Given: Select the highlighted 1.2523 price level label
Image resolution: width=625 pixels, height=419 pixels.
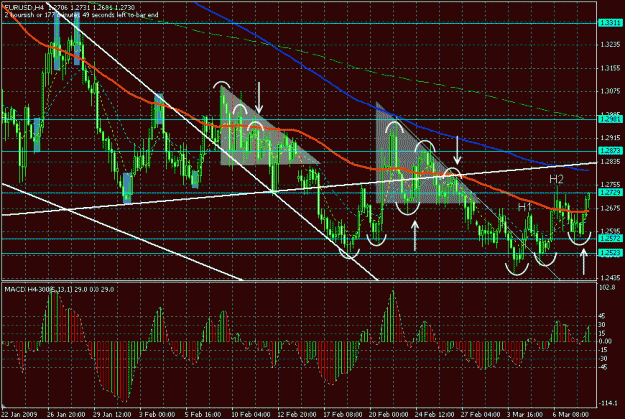Looking at the screenshot, I should pos(610,253).
